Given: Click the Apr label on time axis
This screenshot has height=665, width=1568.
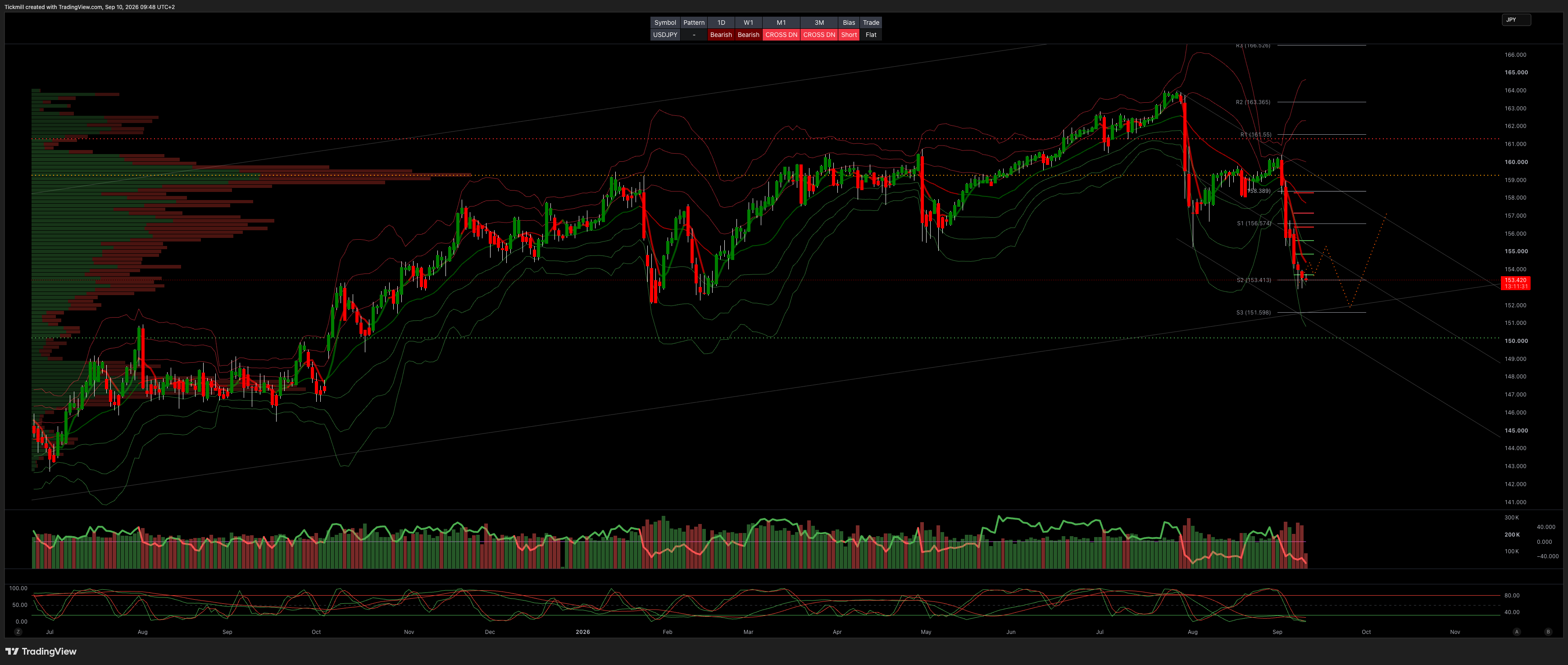Looking at the screenshot, I should point(837,632).
